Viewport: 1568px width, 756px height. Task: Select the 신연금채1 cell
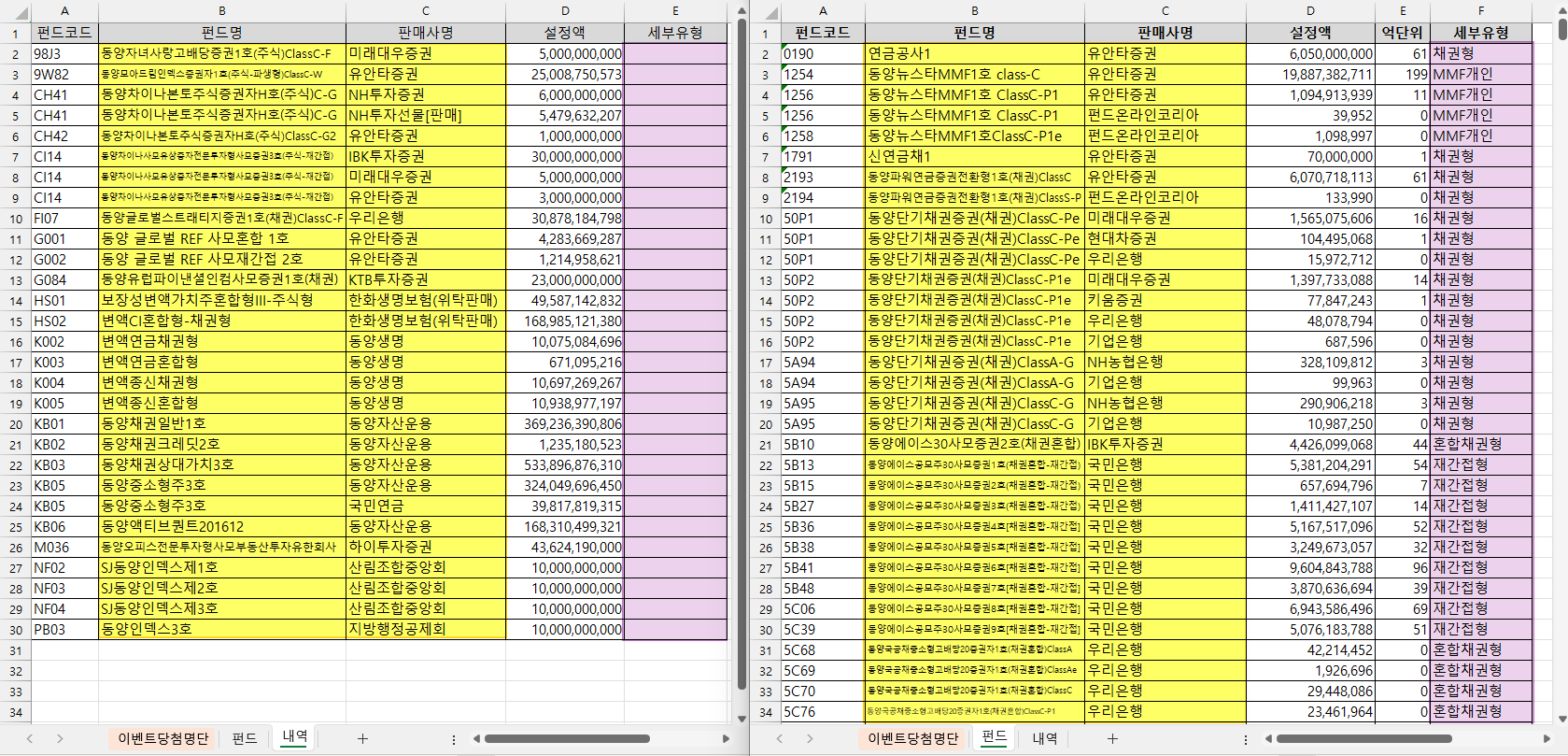click(975, 157)
